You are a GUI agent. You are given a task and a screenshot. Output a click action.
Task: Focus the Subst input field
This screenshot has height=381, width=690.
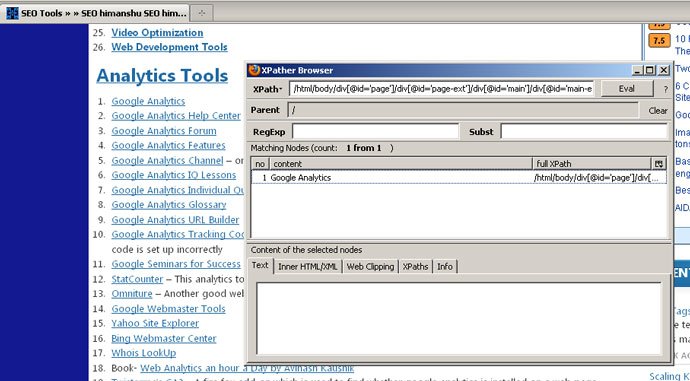[584, 132]
